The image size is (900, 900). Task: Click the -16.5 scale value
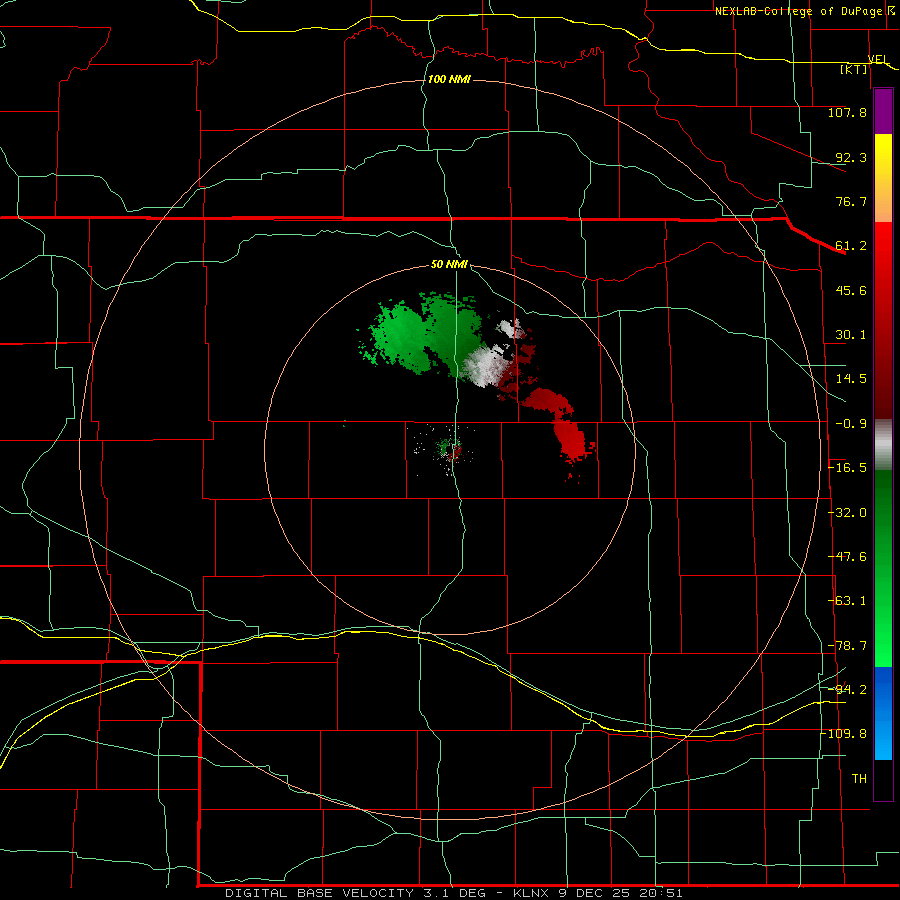(847, 468)
